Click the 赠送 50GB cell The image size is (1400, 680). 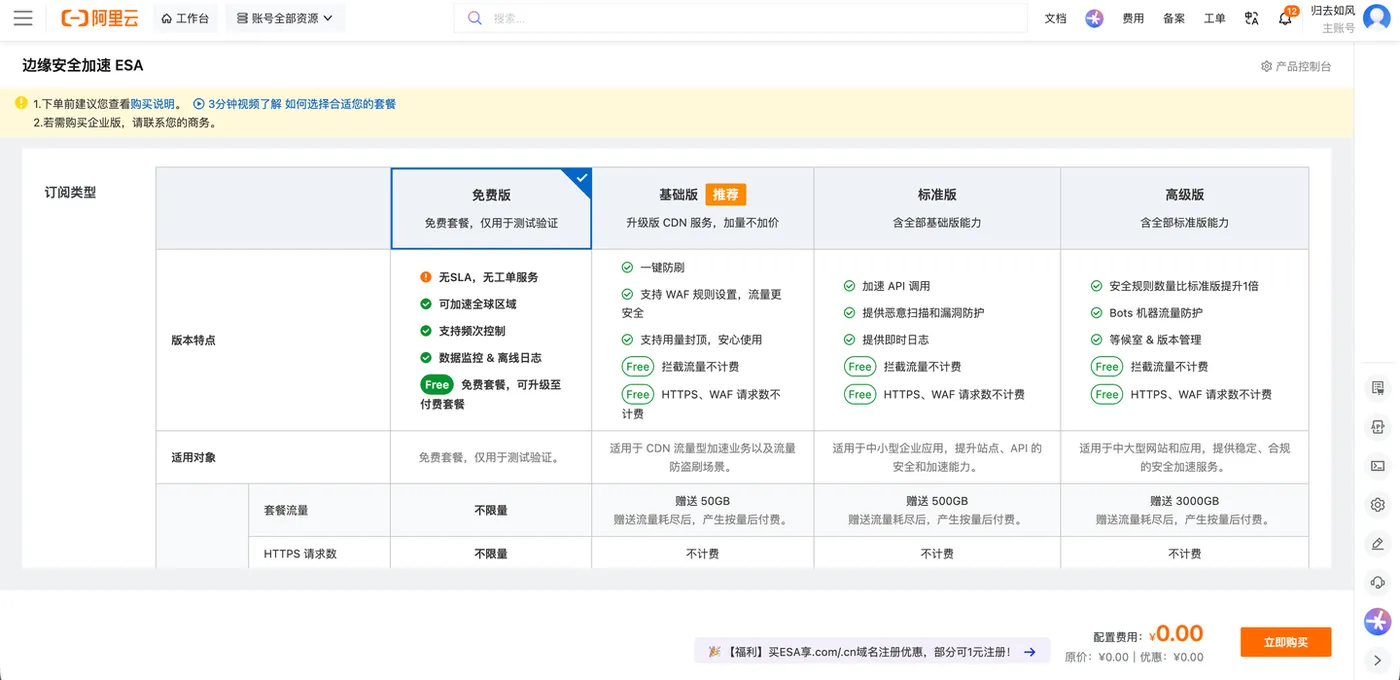(703, 510)
